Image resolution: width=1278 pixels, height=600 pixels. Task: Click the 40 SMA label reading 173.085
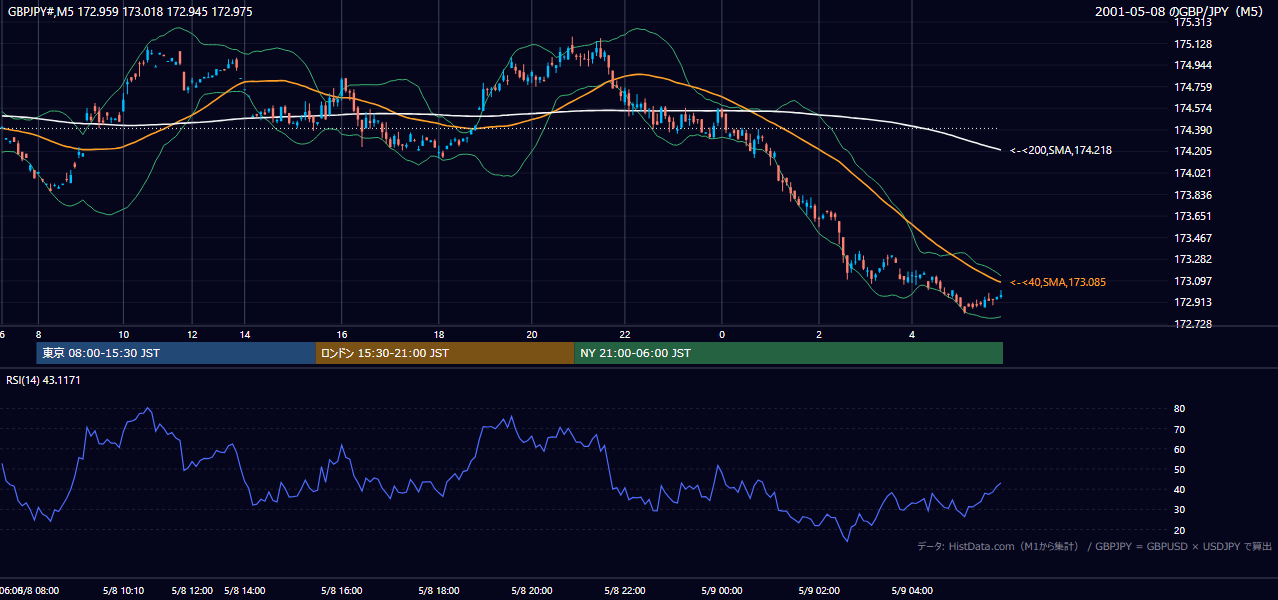1058,283
